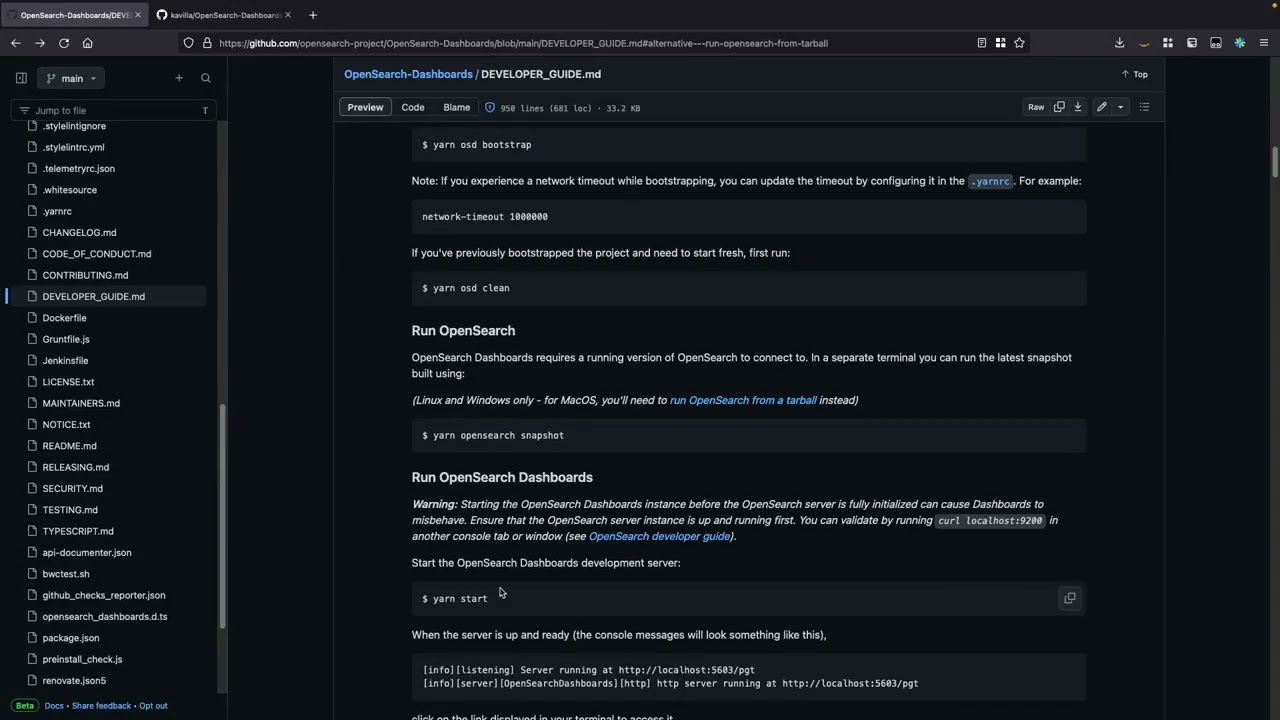Open Jenkinsfile in the file tree
The height and width of the screenshot is (720, 1280).
click(x=65, y=361)
